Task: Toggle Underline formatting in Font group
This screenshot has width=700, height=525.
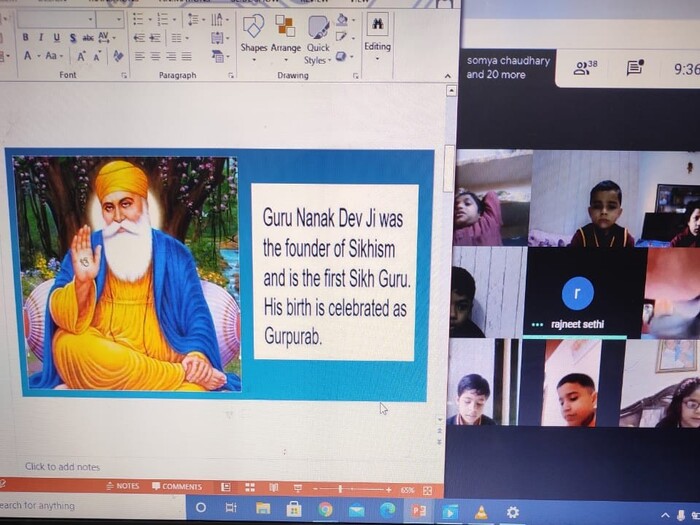Action: (x=57, y=38)
